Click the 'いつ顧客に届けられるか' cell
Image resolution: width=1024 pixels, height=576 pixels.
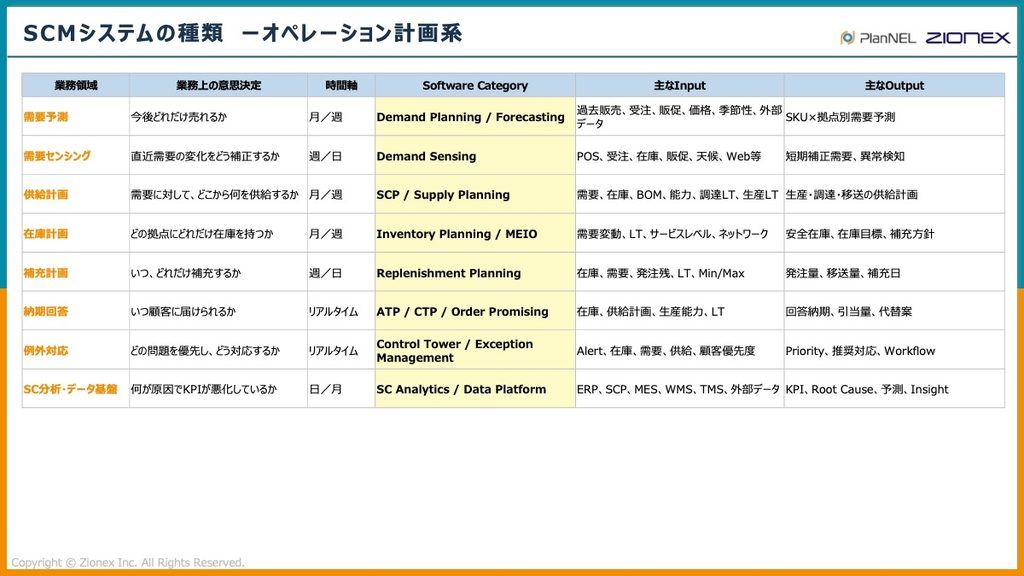(218, 312)
